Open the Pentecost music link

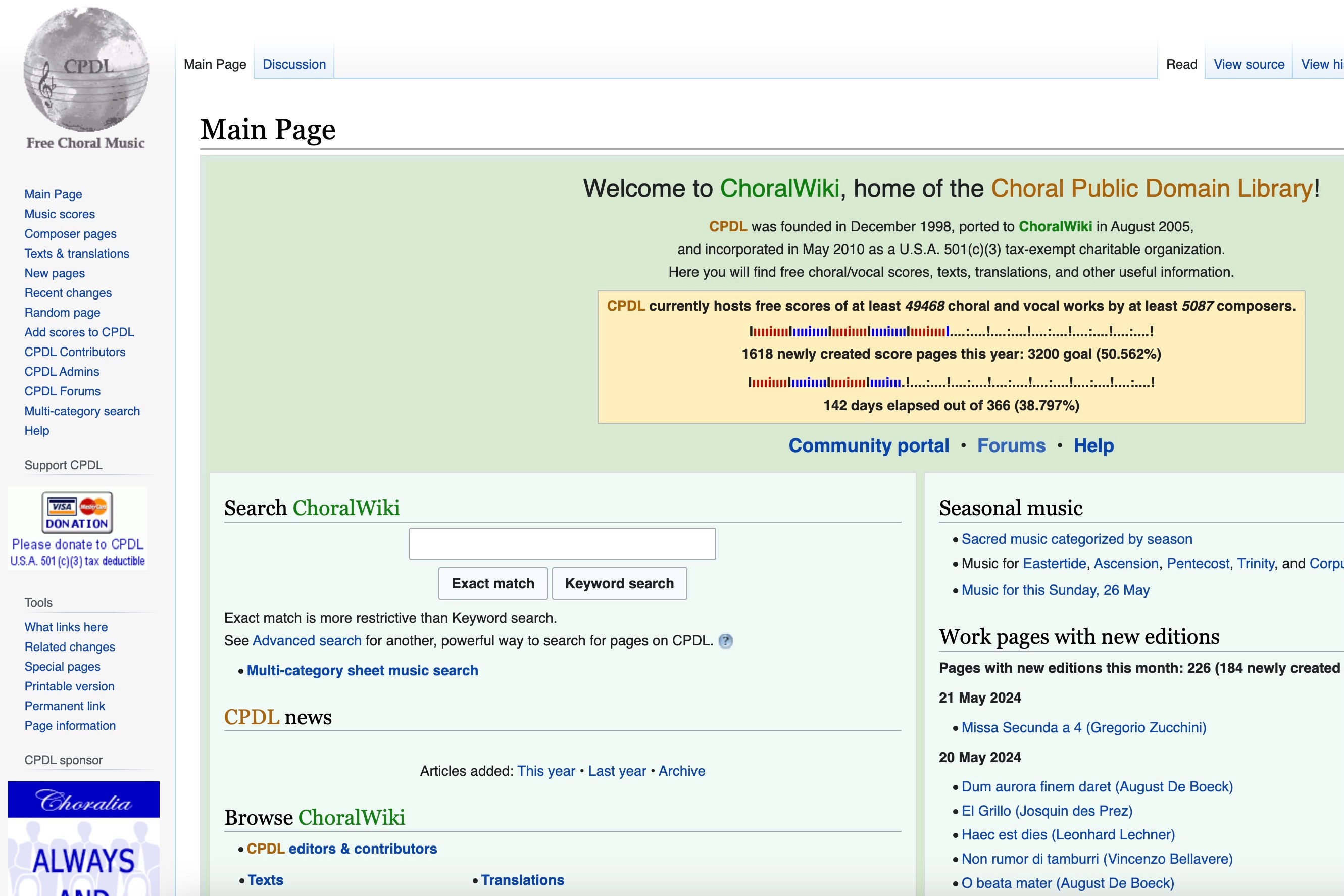coord(1198,564)
